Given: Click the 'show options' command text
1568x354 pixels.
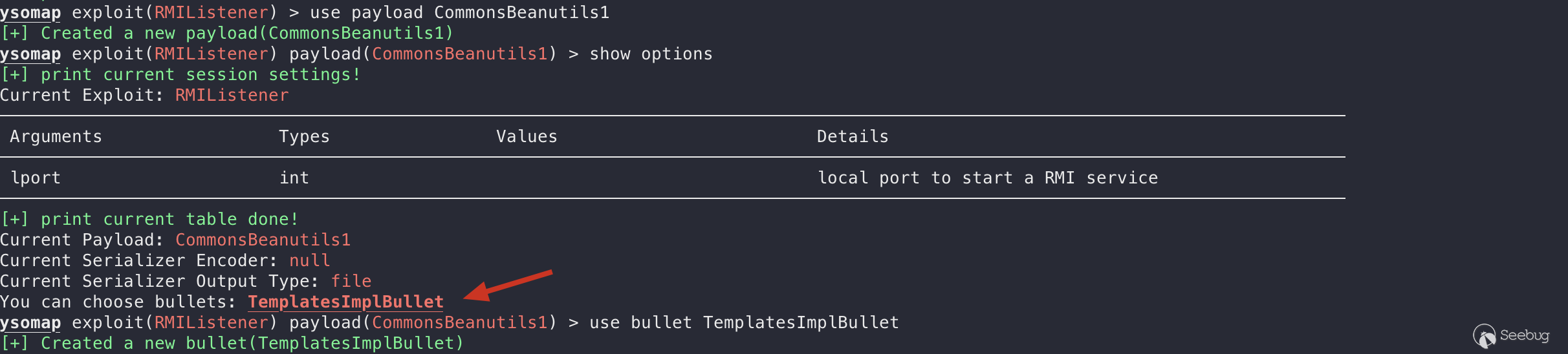Looking at the screenshot, I should (x=651, y=54).
